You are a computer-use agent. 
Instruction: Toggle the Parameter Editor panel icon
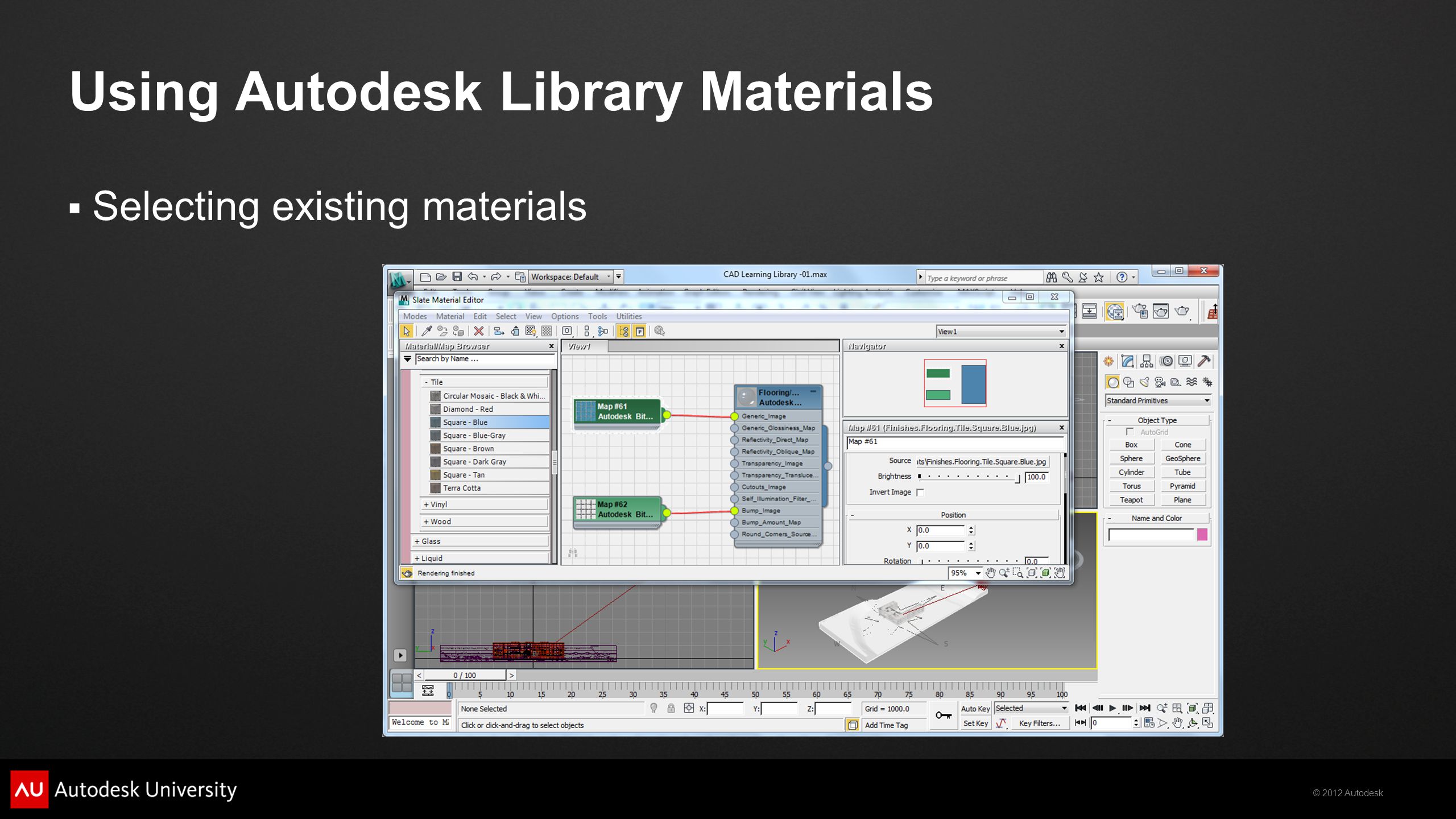pos(640,331)
